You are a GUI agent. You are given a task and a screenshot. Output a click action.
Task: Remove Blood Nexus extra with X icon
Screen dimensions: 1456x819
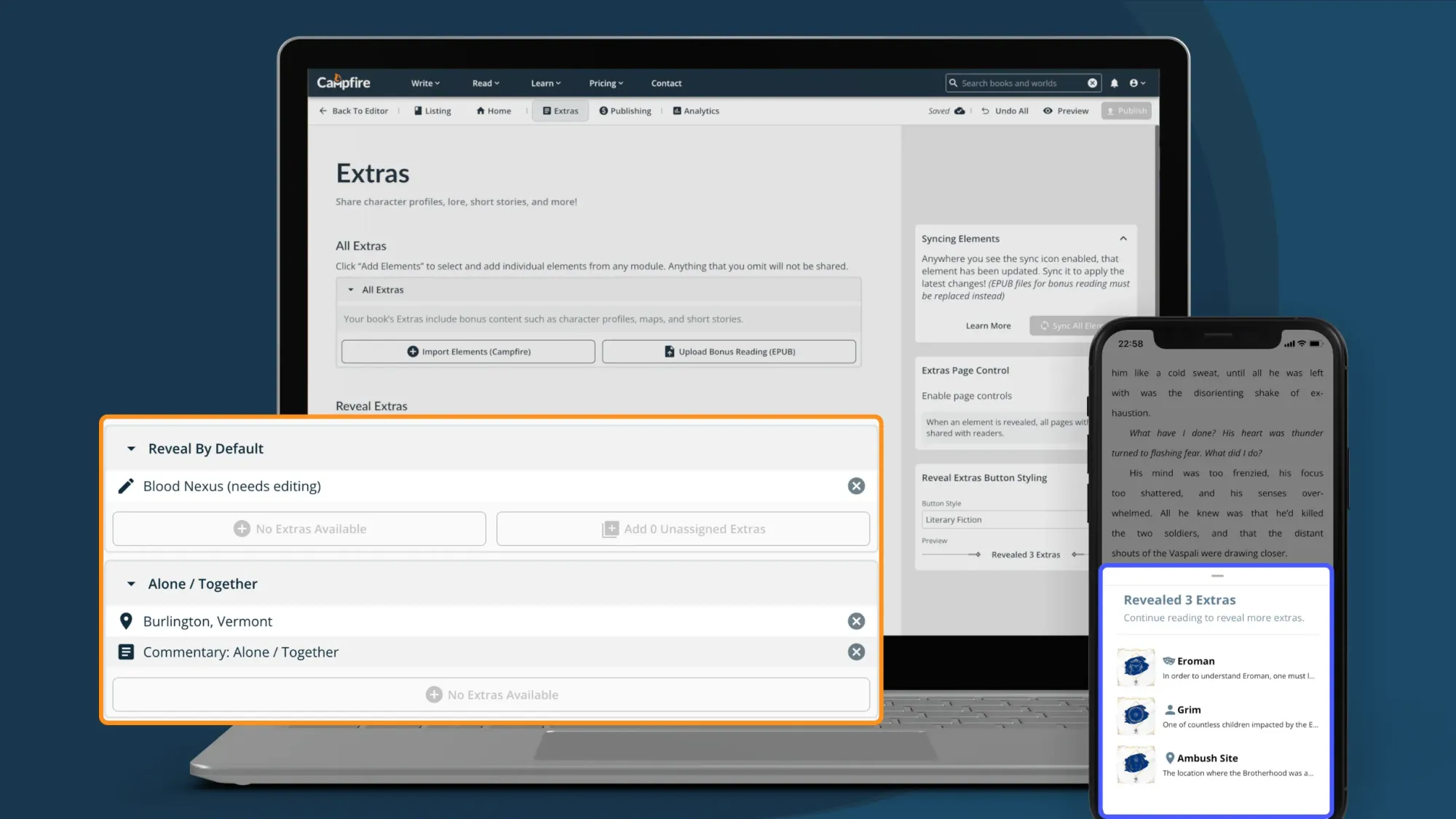pos(856,486)
